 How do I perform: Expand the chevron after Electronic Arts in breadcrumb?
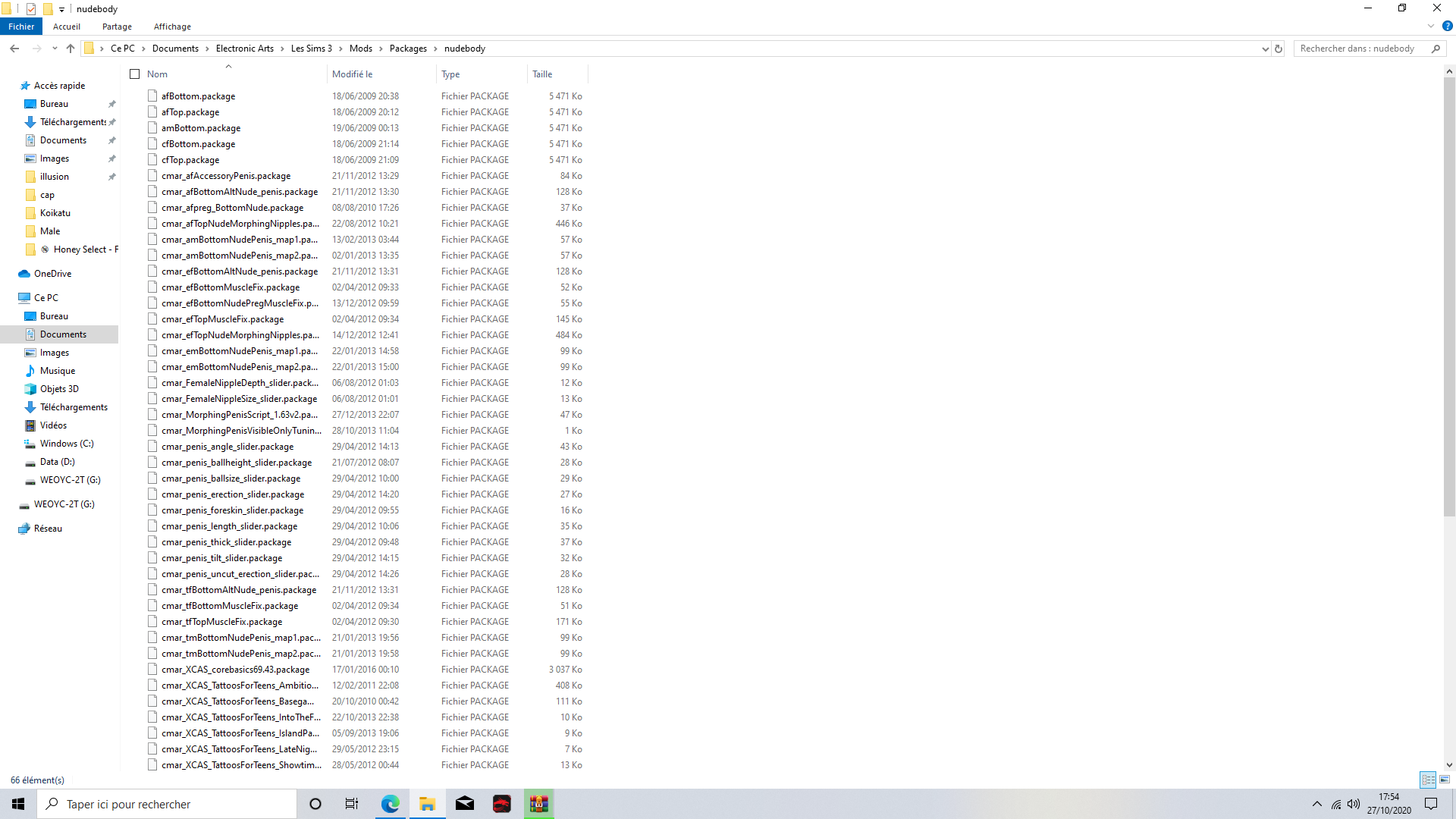282,49
